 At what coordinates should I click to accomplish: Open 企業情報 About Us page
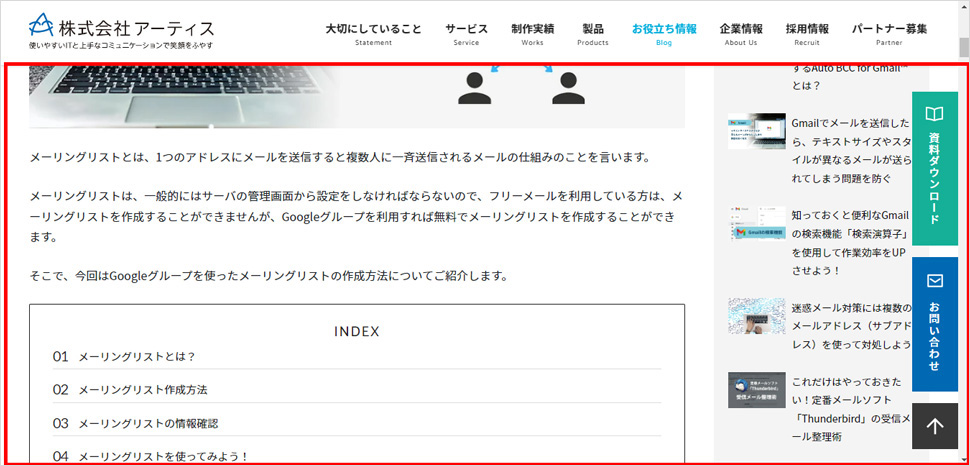[x=740, y=35]
